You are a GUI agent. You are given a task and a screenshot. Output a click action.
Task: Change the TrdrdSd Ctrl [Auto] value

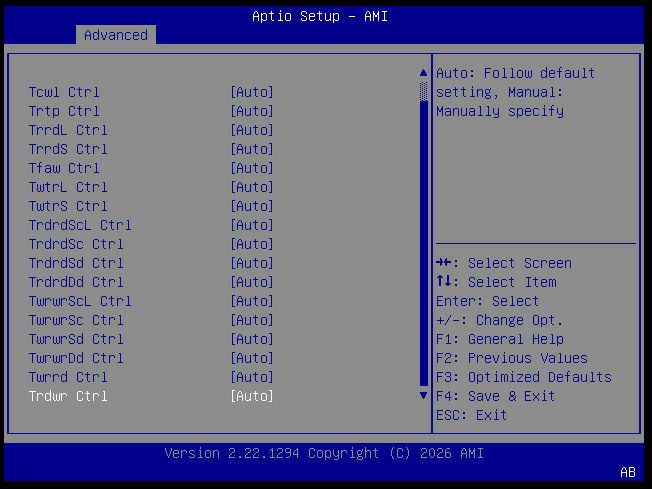click(252, 263)
